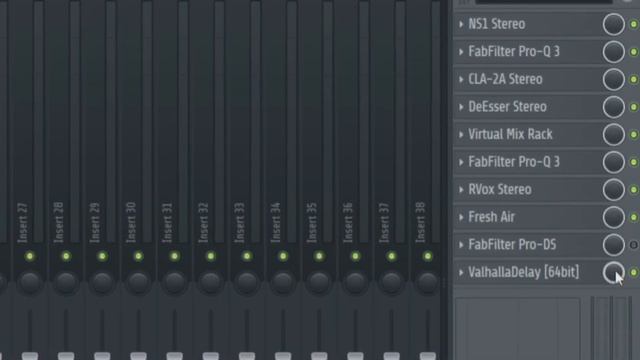Mute Insert 30 with its green light
The image size is (640, 360).
pyautogui.click(x=138, y=256)
